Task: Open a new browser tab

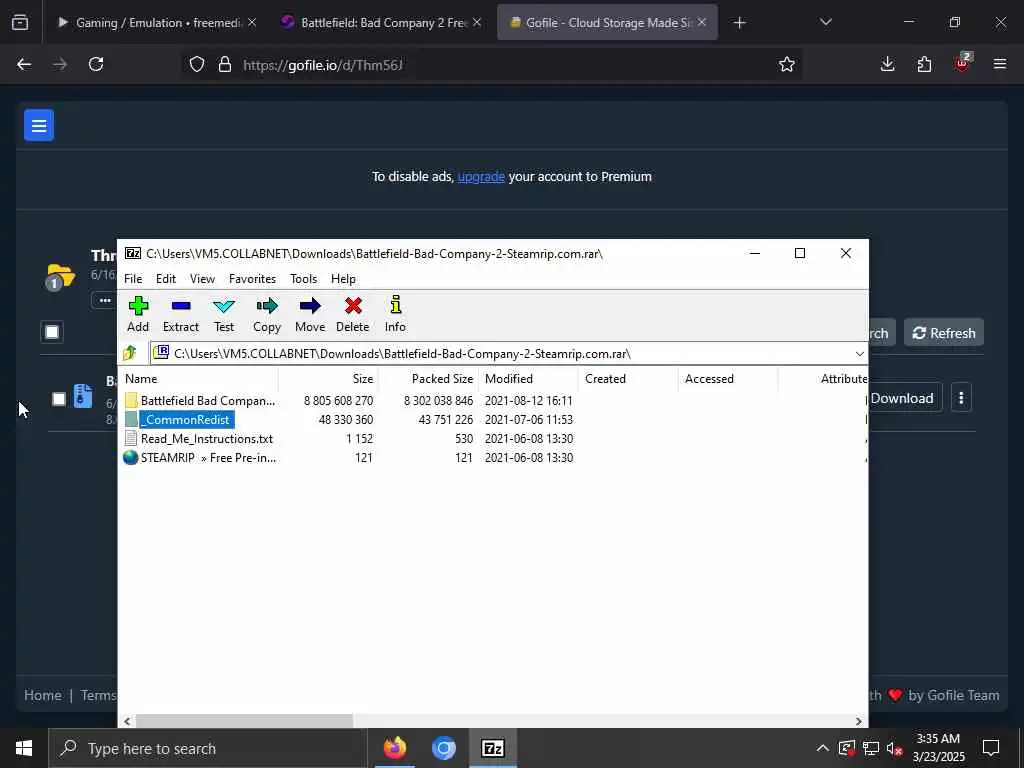Action: (739, 23)
